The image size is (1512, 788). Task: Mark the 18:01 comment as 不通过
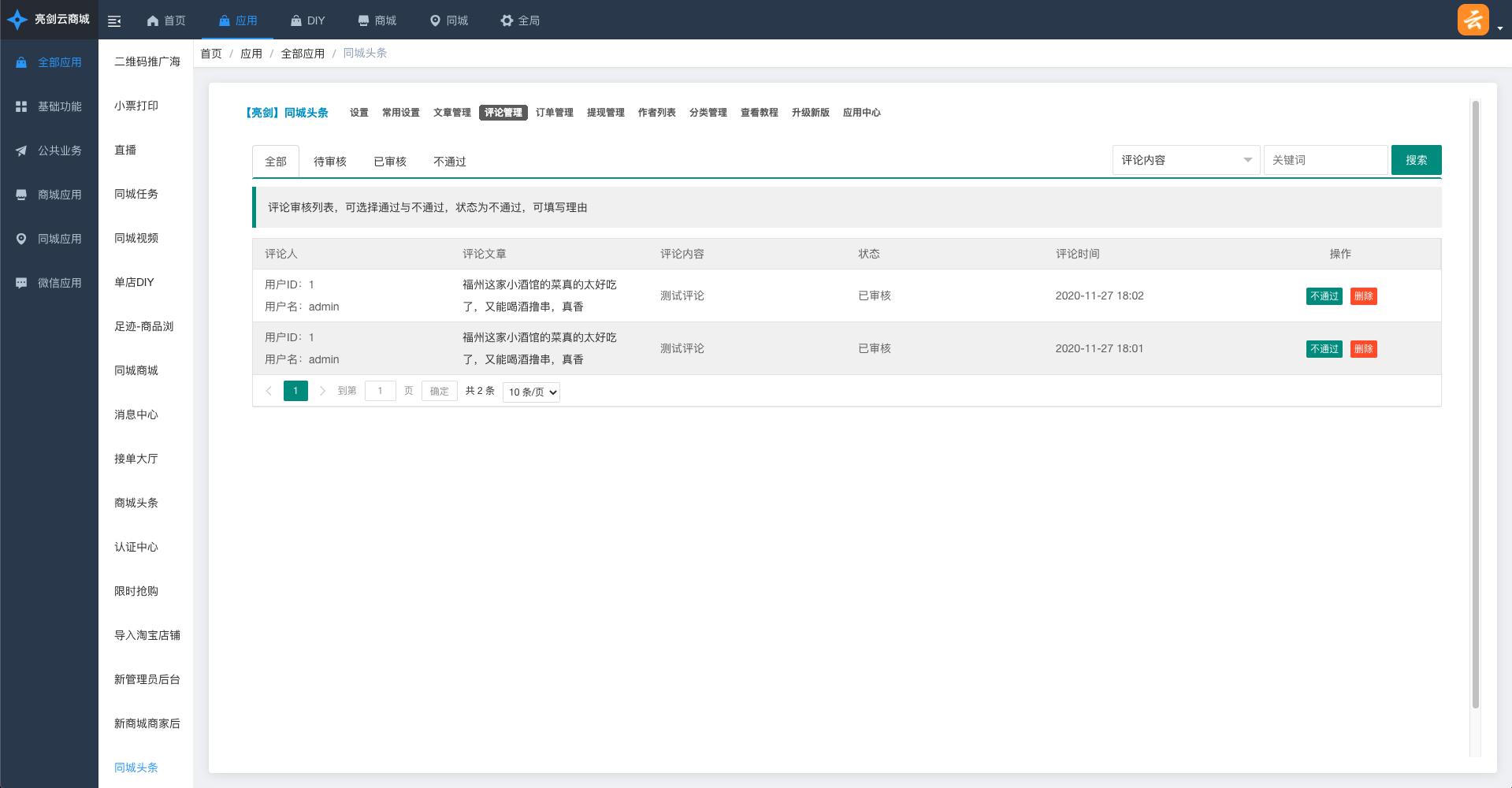point(1324,349)
